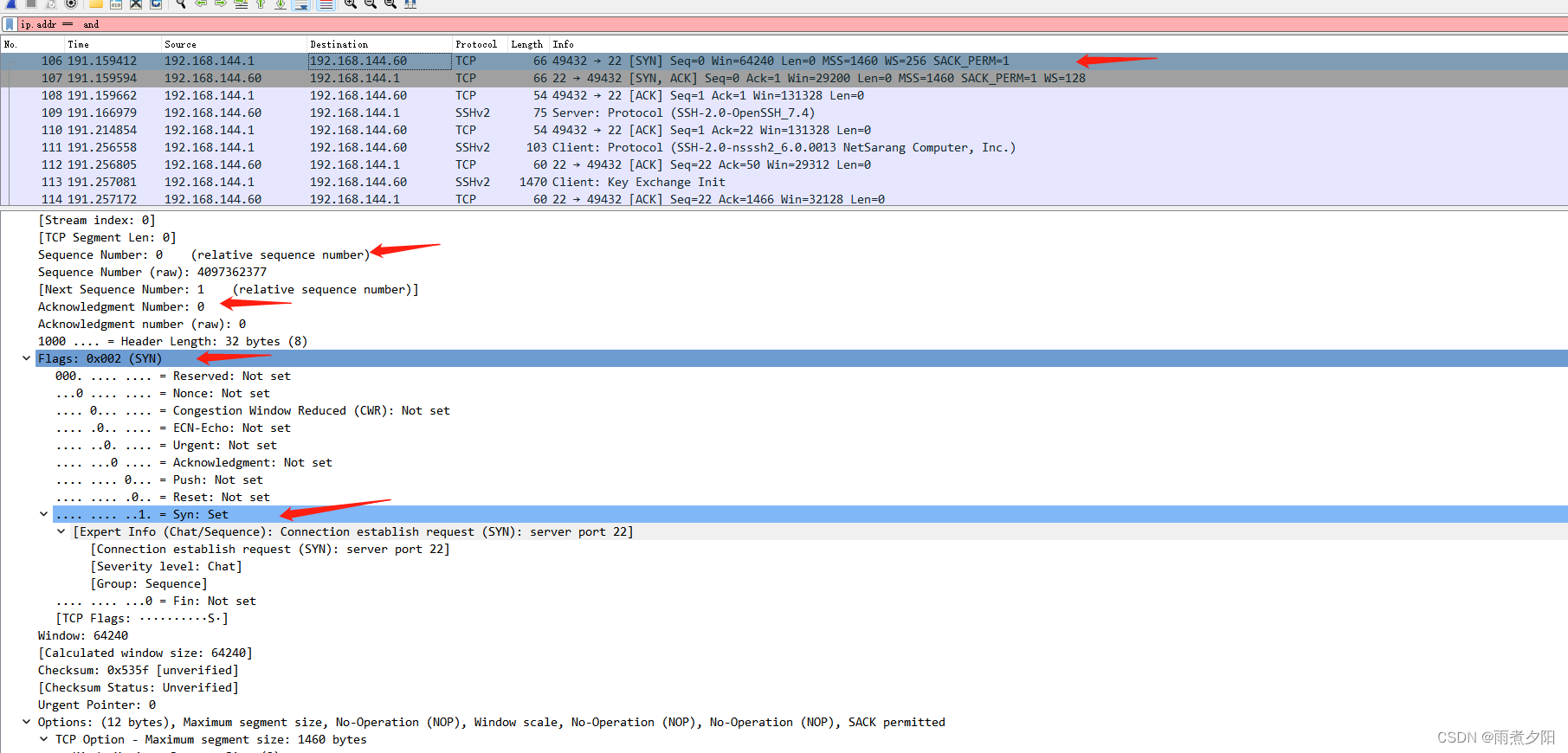Click the display filter input field
Image resolution: width=1568 pixels, height=753 pixels.
(x=792, y=24)
